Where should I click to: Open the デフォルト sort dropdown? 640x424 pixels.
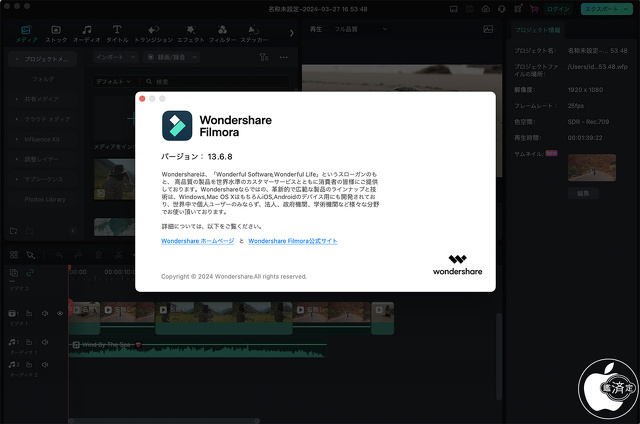(x=113, y=82)
